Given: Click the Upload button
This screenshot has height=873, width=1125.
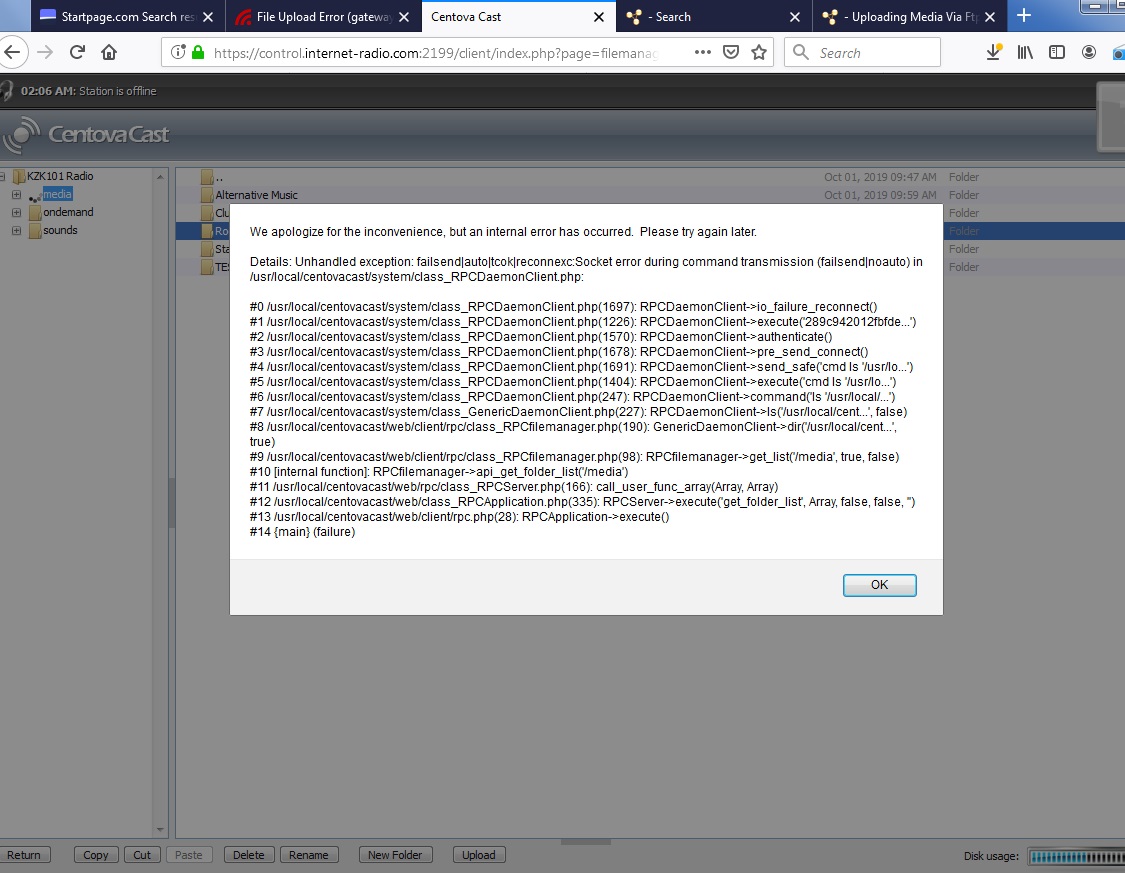Looking at the screenshot, I should coord(478,855).
